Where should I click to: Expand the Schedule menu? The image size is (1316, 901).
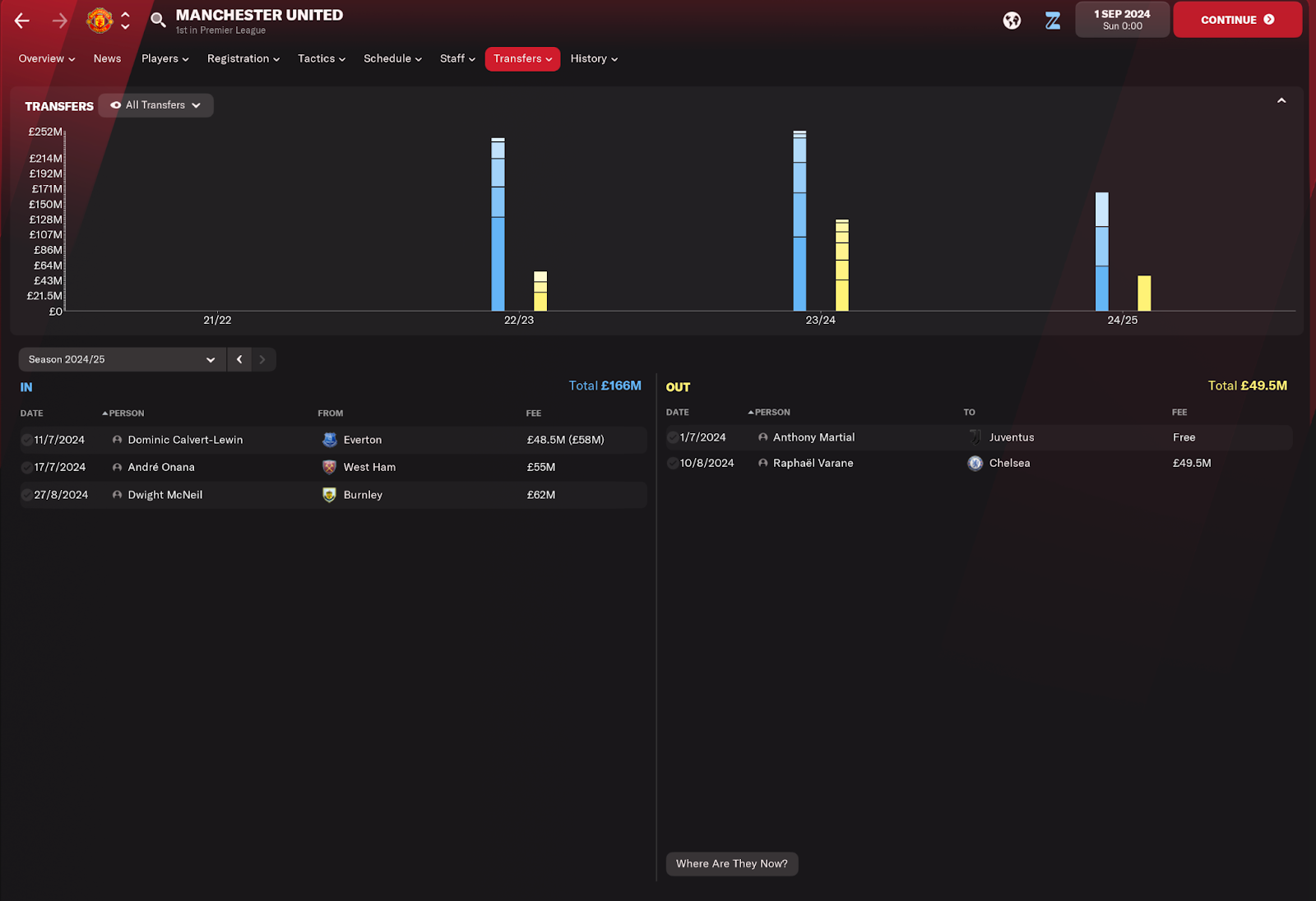pos(392,58)
